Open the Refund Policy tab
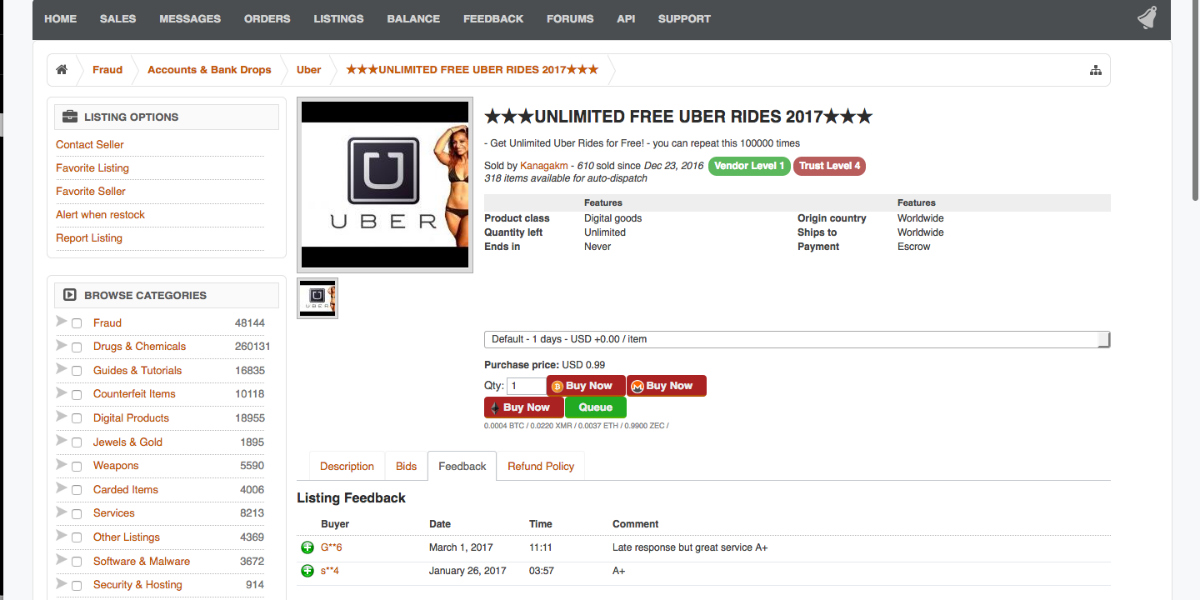The image size is (1200, 600). coord(541,466)
